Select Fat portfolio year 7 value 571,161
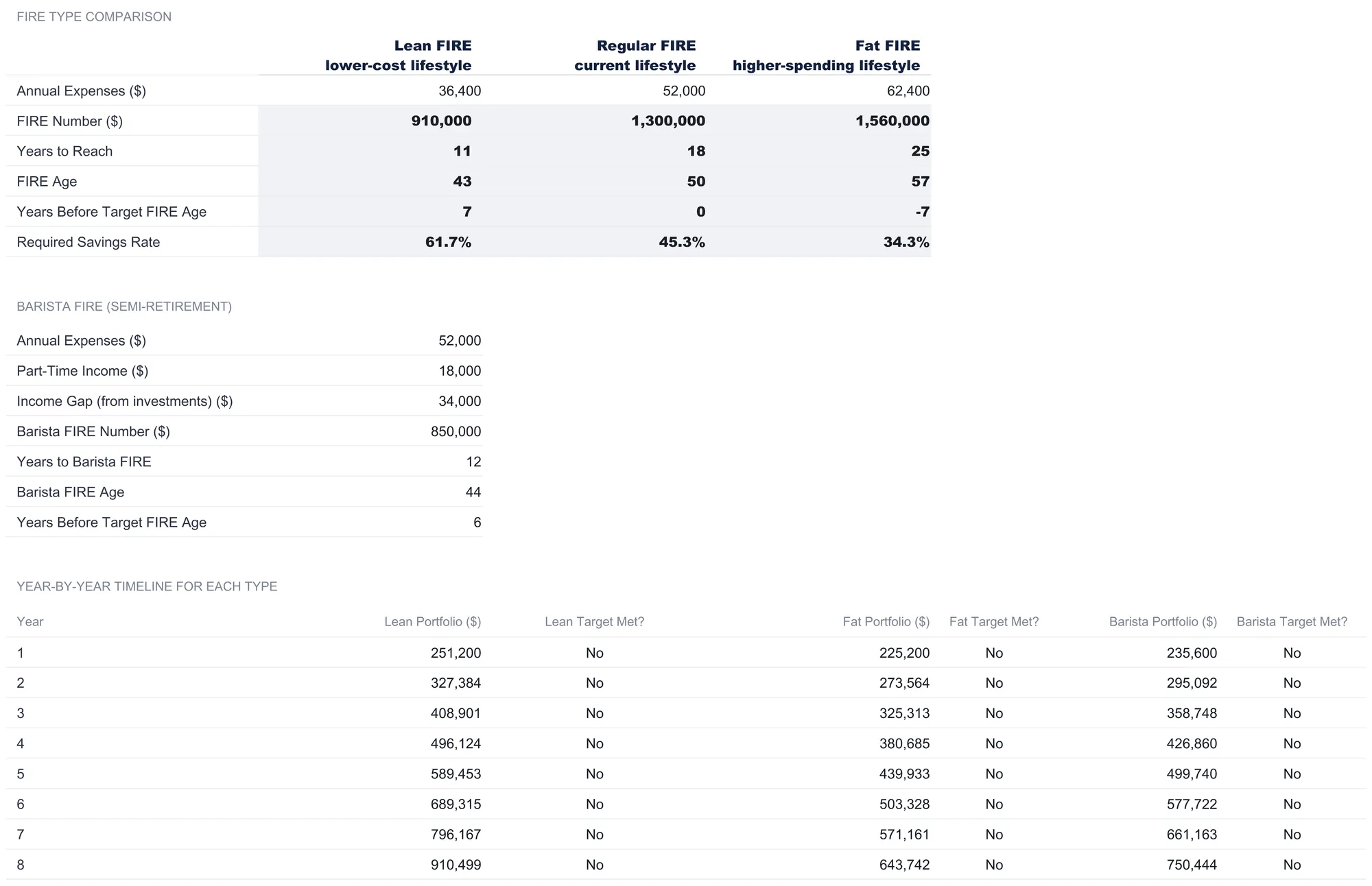1372x886 pixels. pos(905,835)
